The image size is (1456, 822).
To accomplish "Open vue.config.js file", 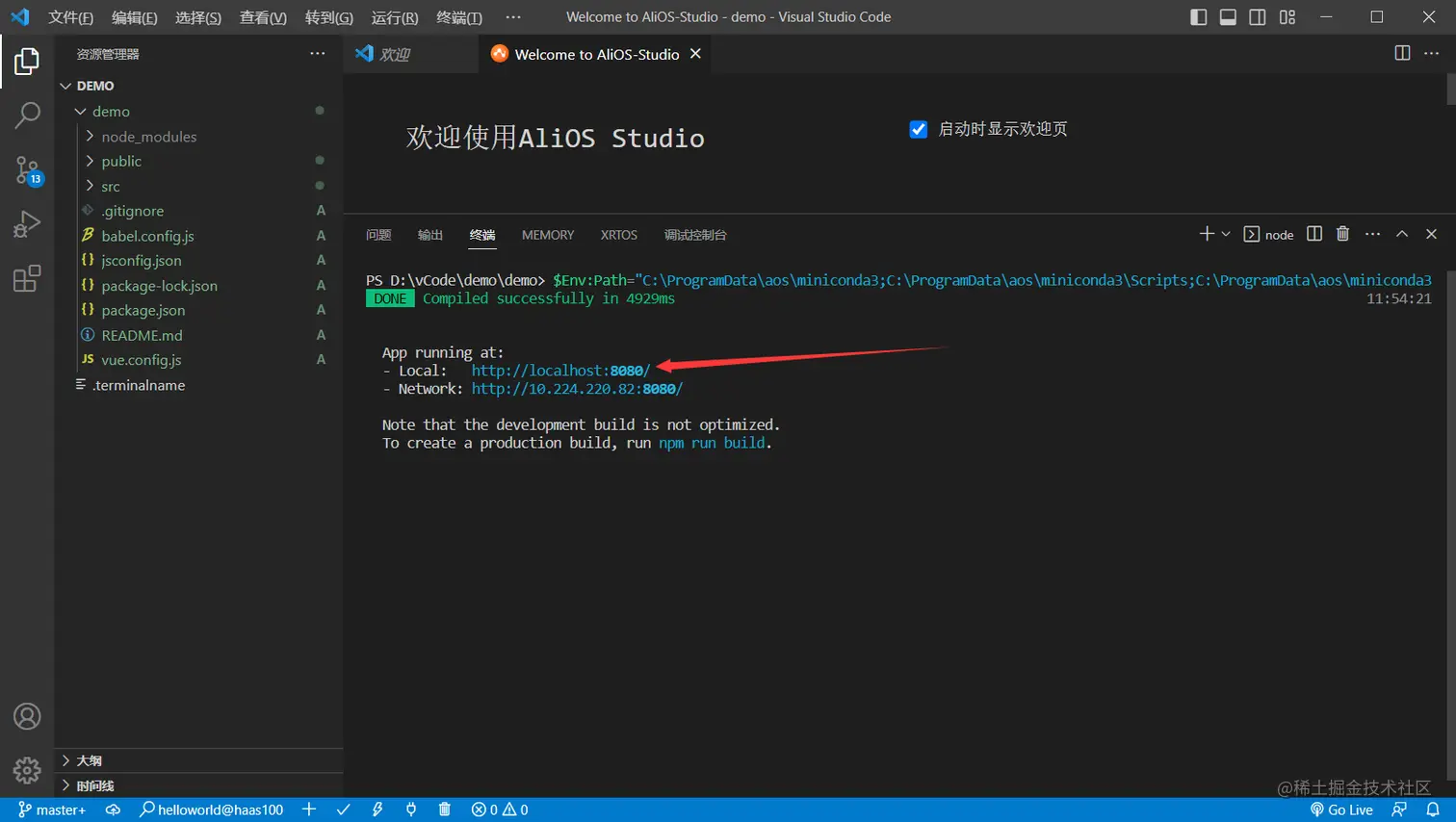I will point(141,360).
